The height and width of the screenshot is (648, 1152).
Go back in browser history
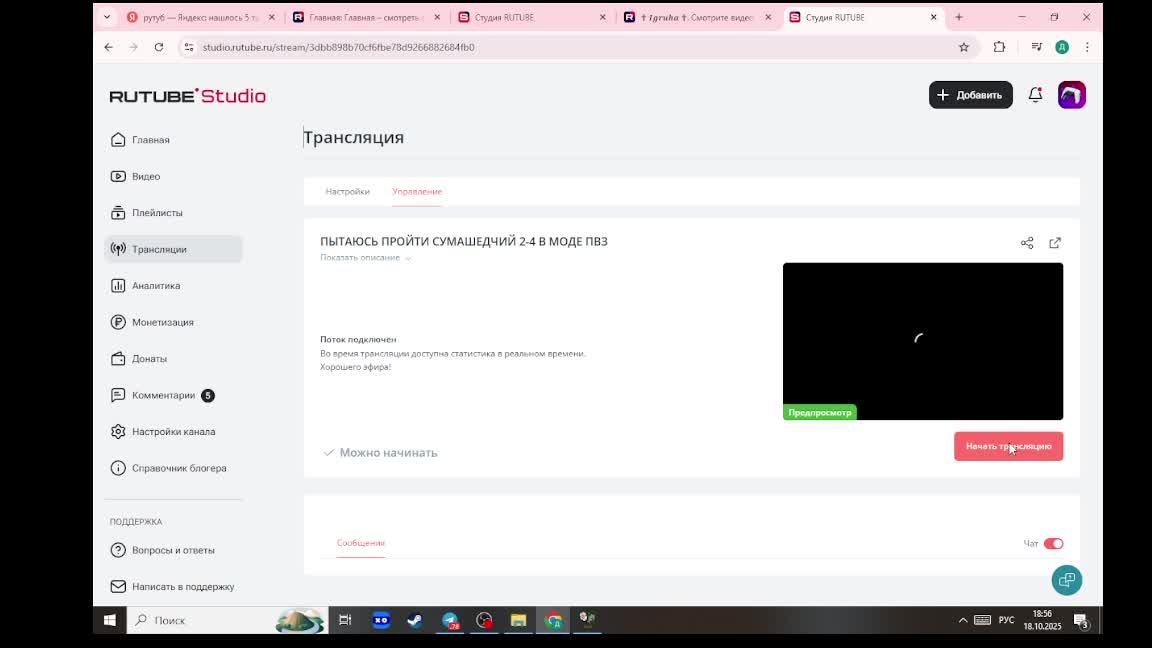(x=109, y=47)
